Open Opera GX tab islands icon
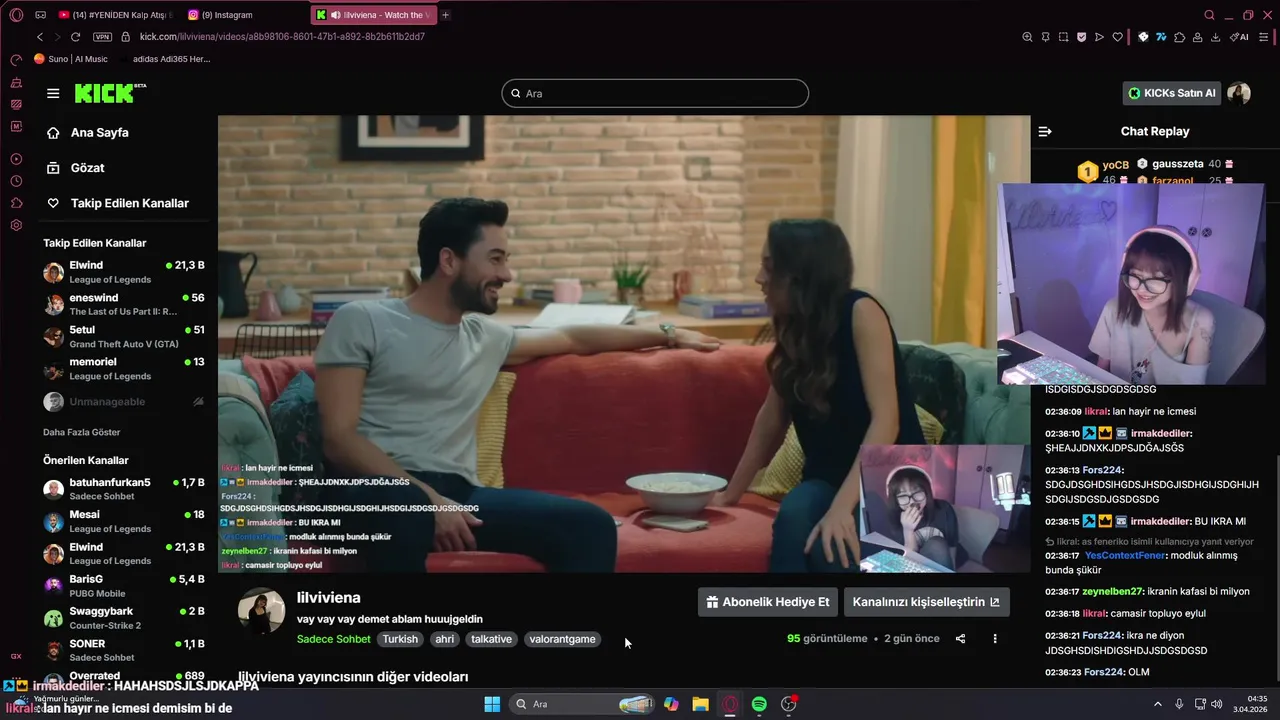Screen dimensions: 1280x720 40,15
